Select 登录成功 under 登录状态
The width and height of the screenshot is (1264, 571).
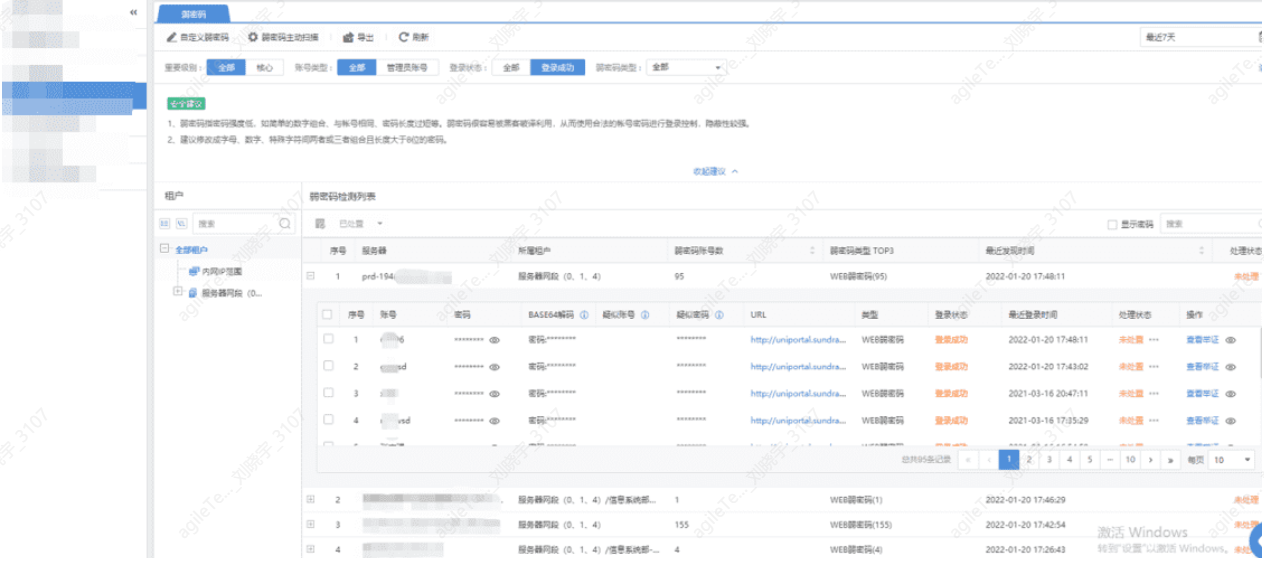(x=558, y=68)
